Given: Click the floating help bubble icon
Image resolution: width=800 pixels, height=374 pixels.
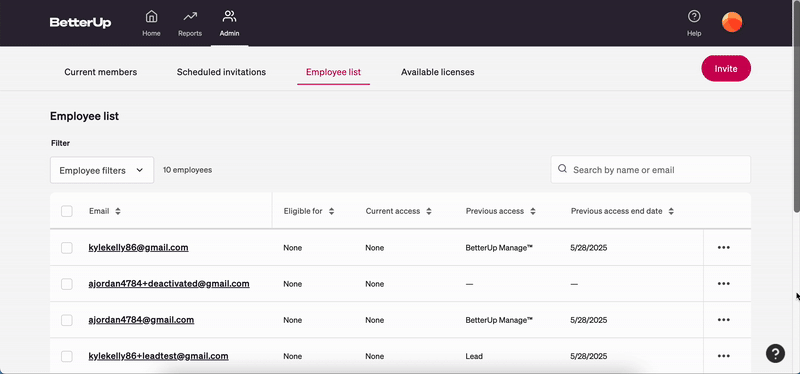Looking at the screenshot, I should click(x=775, y=353).
